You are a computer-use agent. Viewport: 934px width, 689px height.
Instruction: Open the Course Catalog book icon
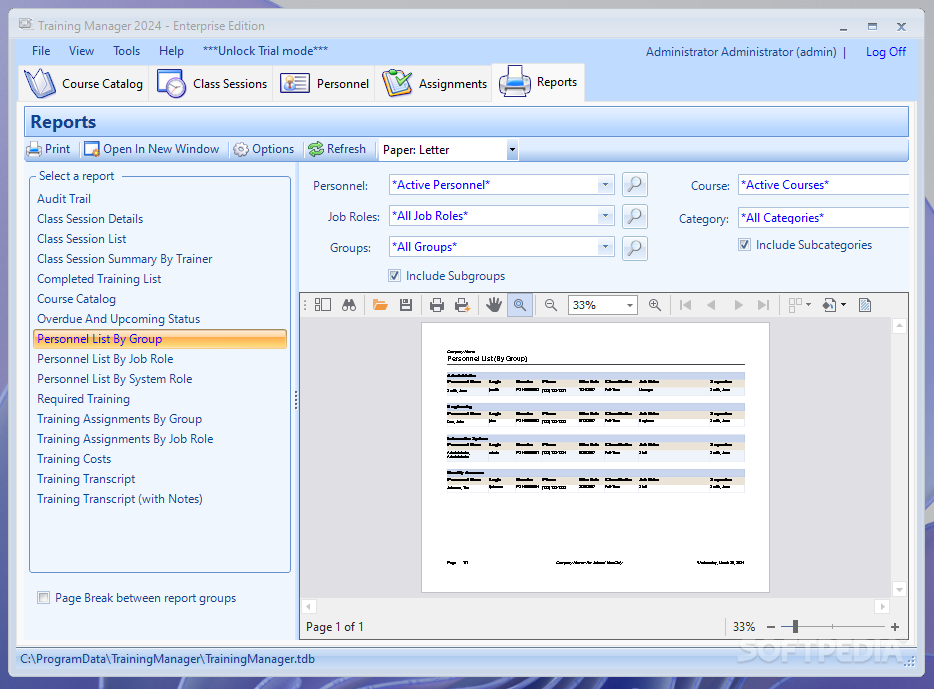tap(40, 83)
